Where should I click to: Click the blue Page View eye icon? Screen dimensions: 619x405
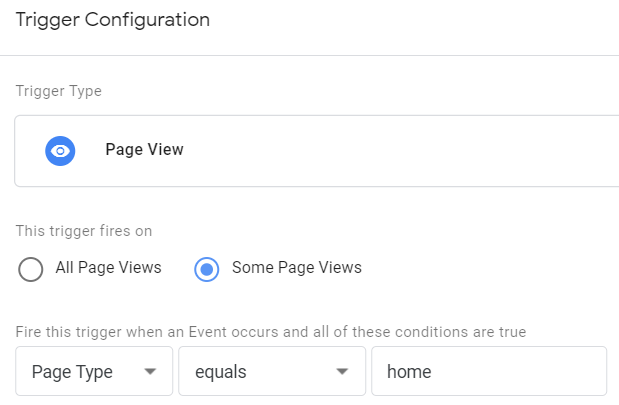point(60,151)
